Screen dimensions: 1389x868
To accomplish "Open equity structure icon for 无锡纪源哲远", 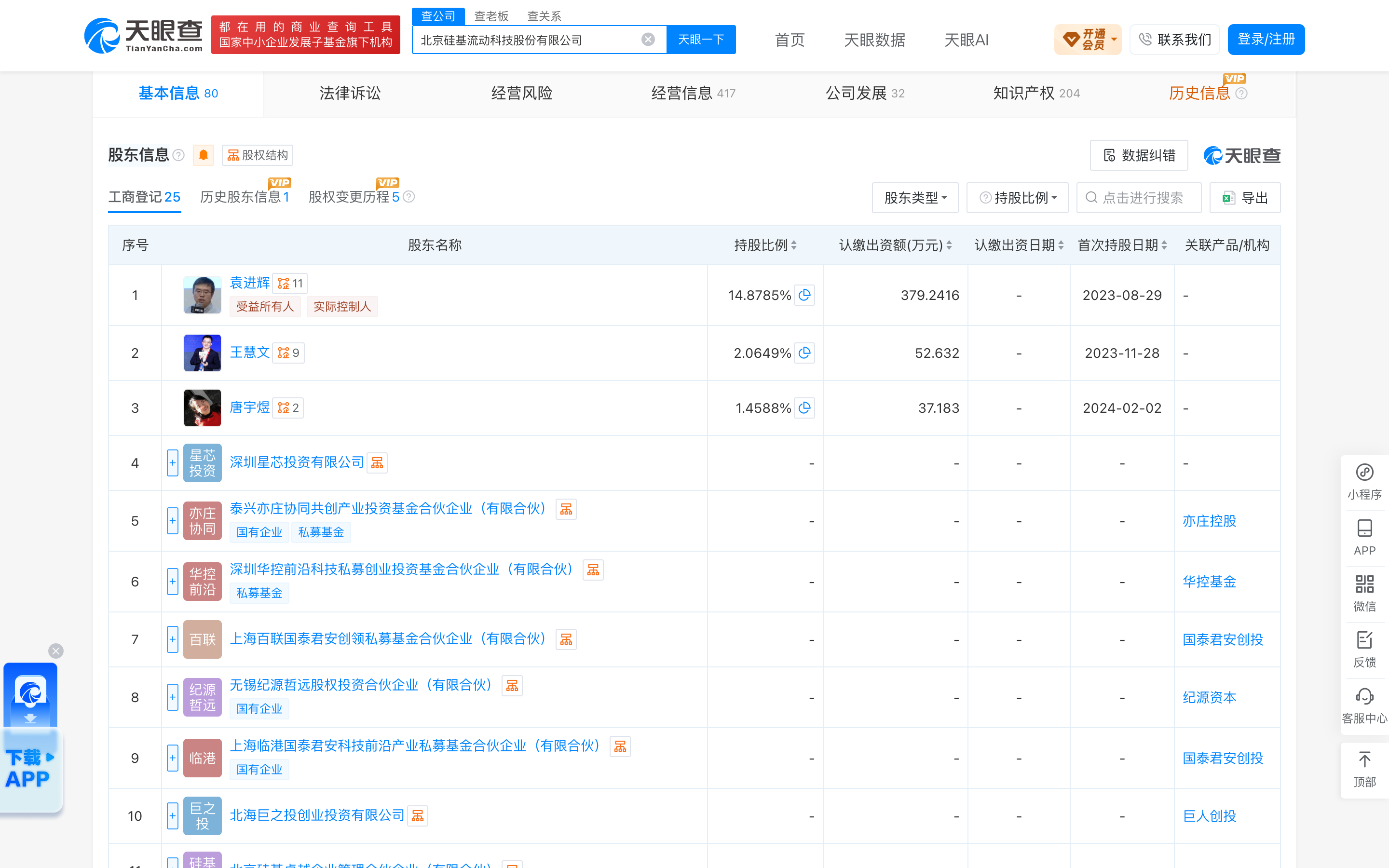I will [512, 685].
